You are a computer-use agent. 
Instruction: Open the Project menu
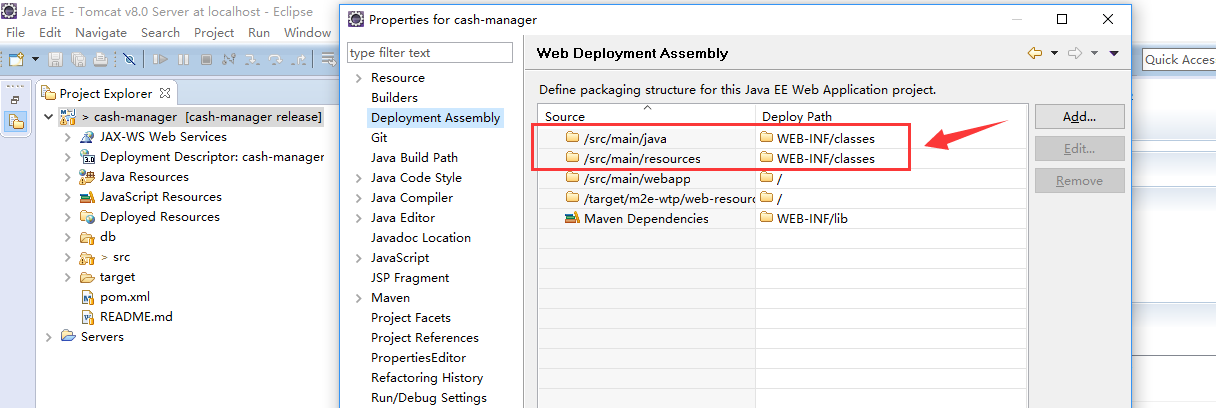214,32
